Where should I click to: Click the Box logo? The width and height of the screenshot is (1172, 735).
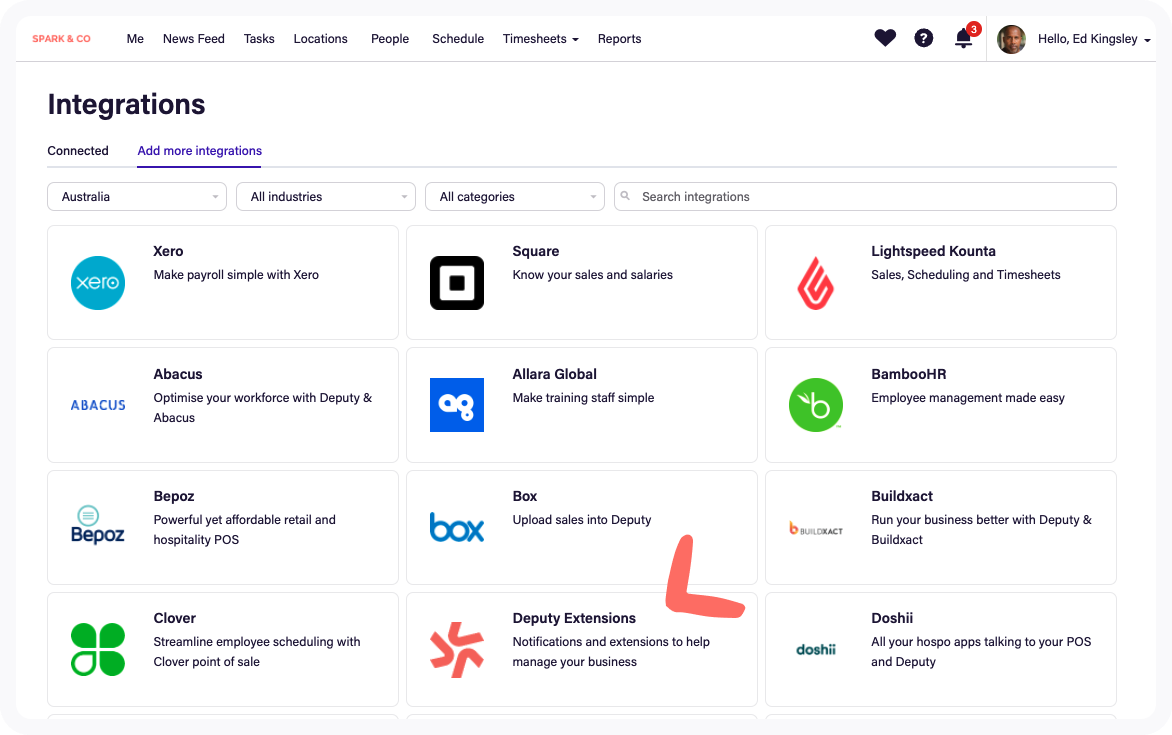pos(457,527)
